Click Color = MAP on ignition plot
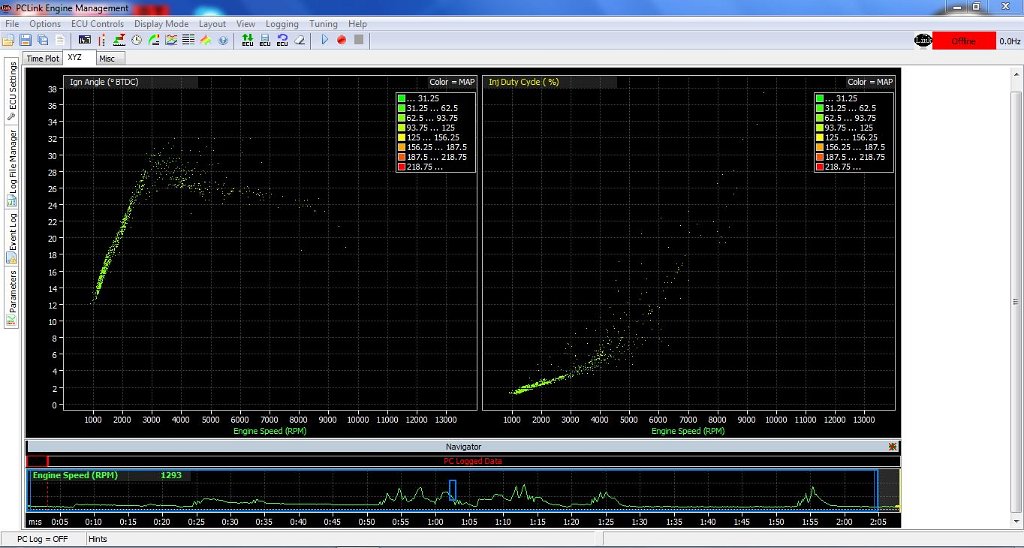1024x548 pixels. (452, 82)
